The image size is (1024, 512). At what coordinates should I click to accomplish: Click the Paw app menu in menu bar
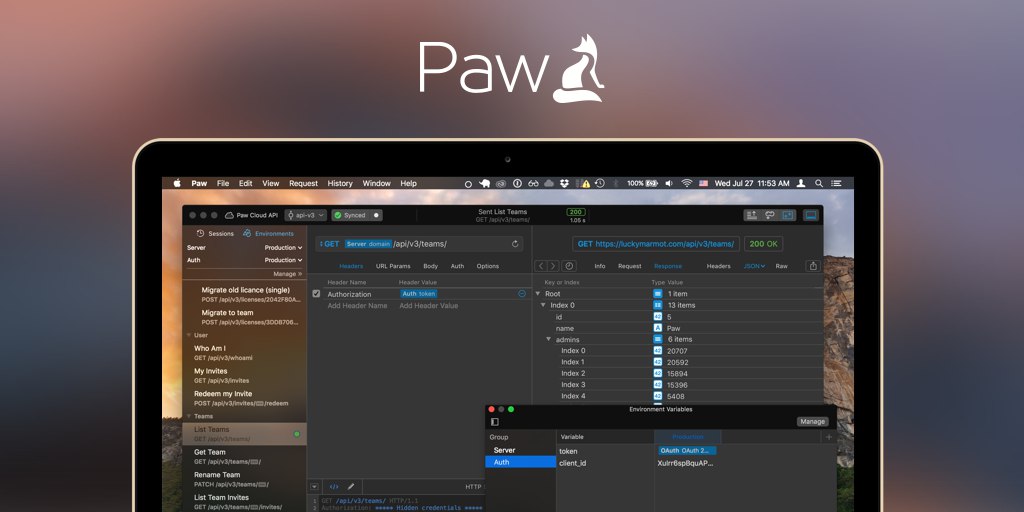199,184
